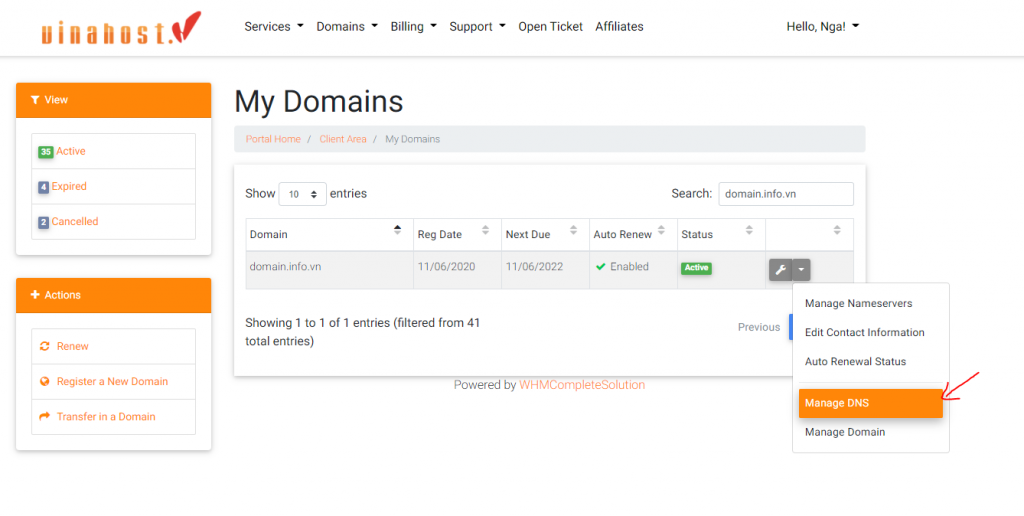Open the Open Ticket link
Image resolution: width=1024 pixels, height=516 pixels.
click(x=550, y=27)
